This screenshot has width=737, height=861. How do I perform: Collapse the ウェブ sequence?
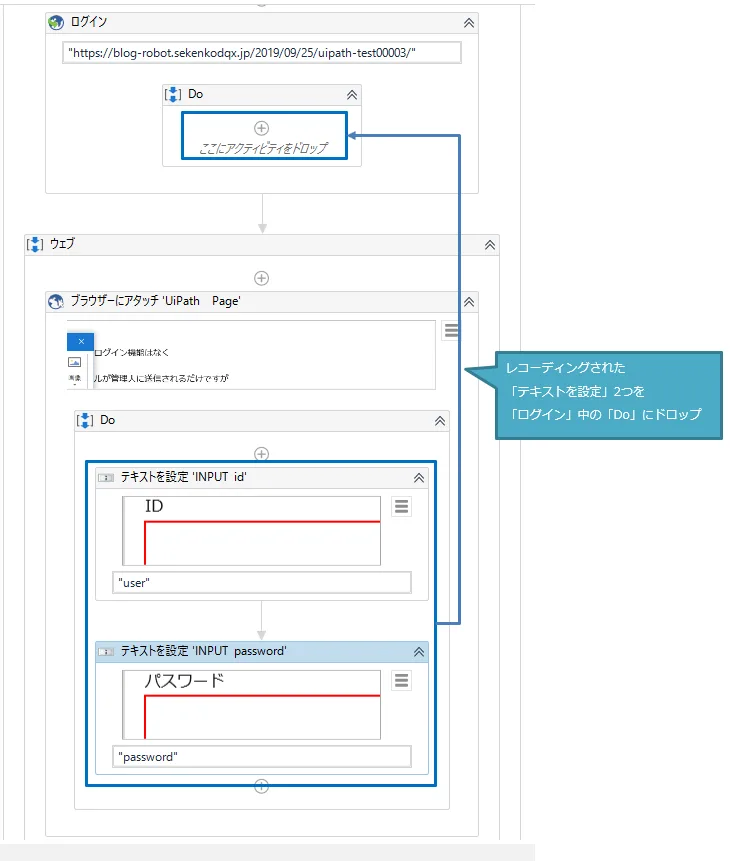[489, 244]
